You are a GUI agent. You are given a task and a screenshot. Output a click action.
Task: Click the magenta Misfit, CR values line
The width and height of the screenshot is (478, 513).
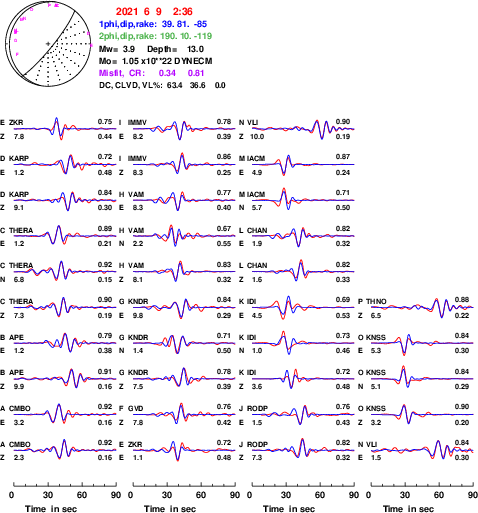tap(152, 73)
